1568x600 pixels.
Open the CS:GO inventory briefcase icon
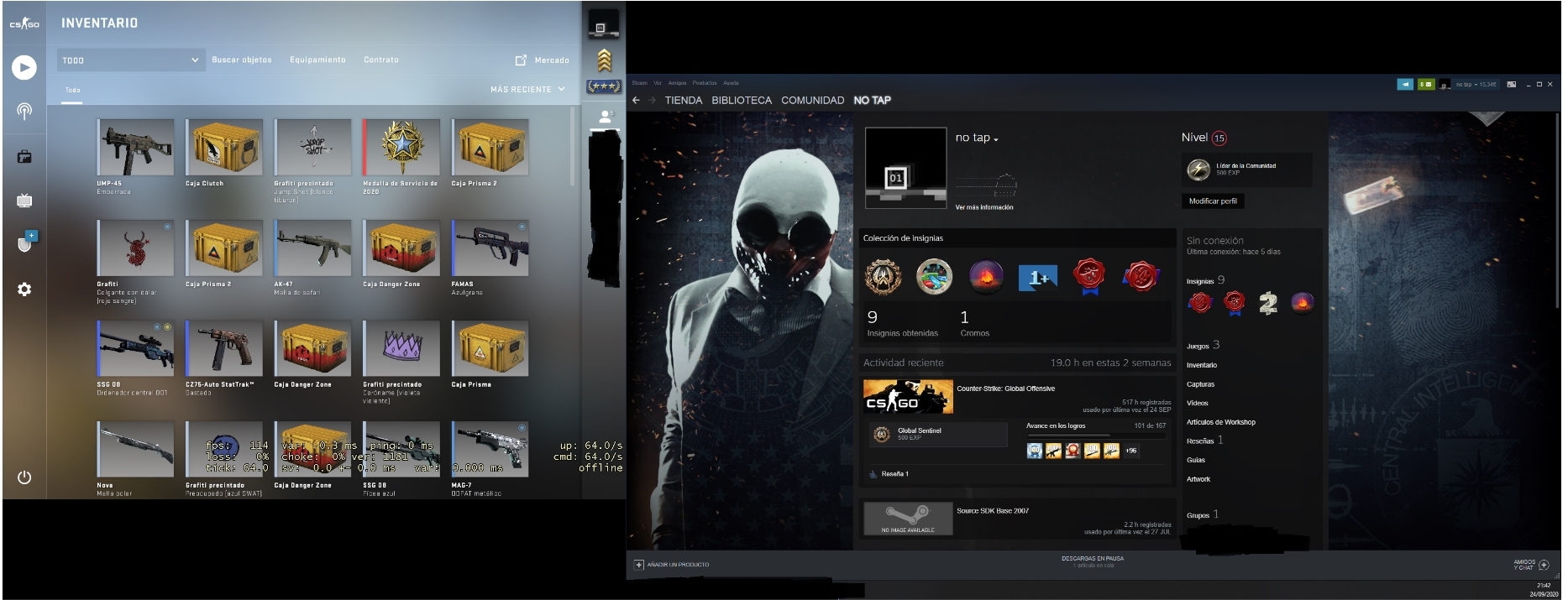tap(24, 156)
